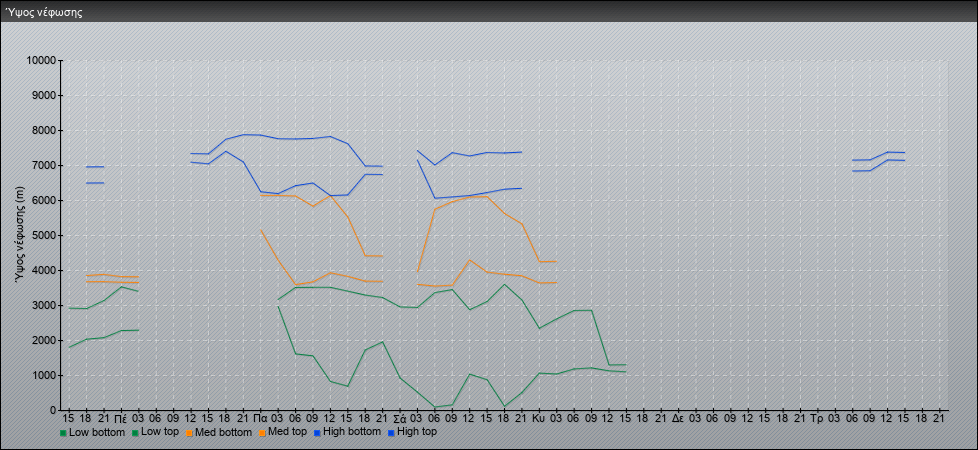Image resolution: width=978 pixels, height=450 pixels.
Task: Click the orange swatch beside Med top
Action: pyautogui.click(x=261, y=433)
